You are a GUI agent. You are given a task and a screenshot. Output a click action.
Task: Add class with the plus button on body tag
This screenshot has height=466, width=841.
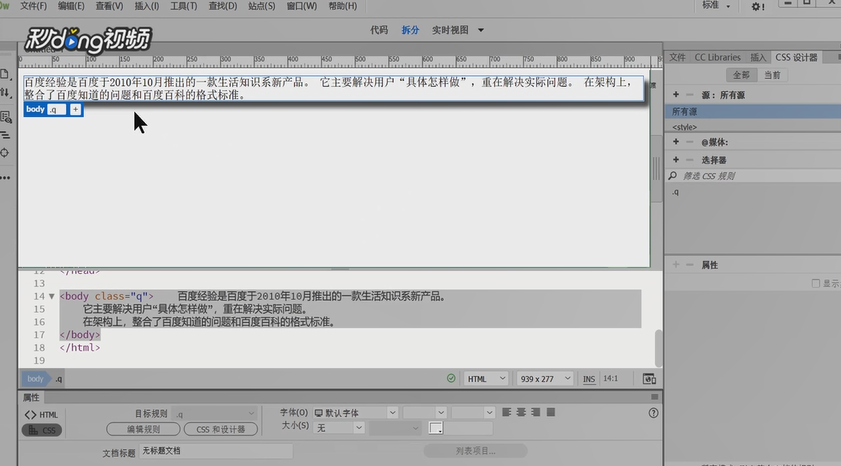coord(75,109)
